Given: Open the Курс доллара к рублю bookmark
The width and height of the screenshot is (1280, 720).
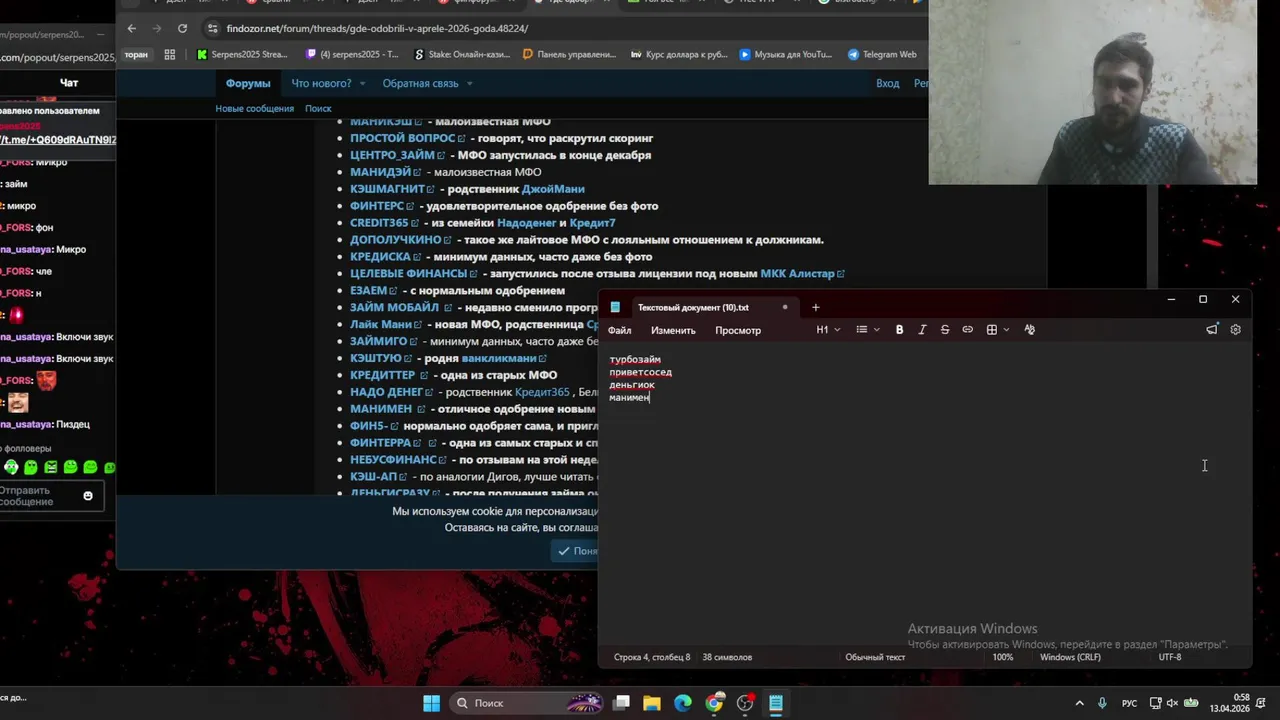Looking at the screenshot, I should [679, 54].
